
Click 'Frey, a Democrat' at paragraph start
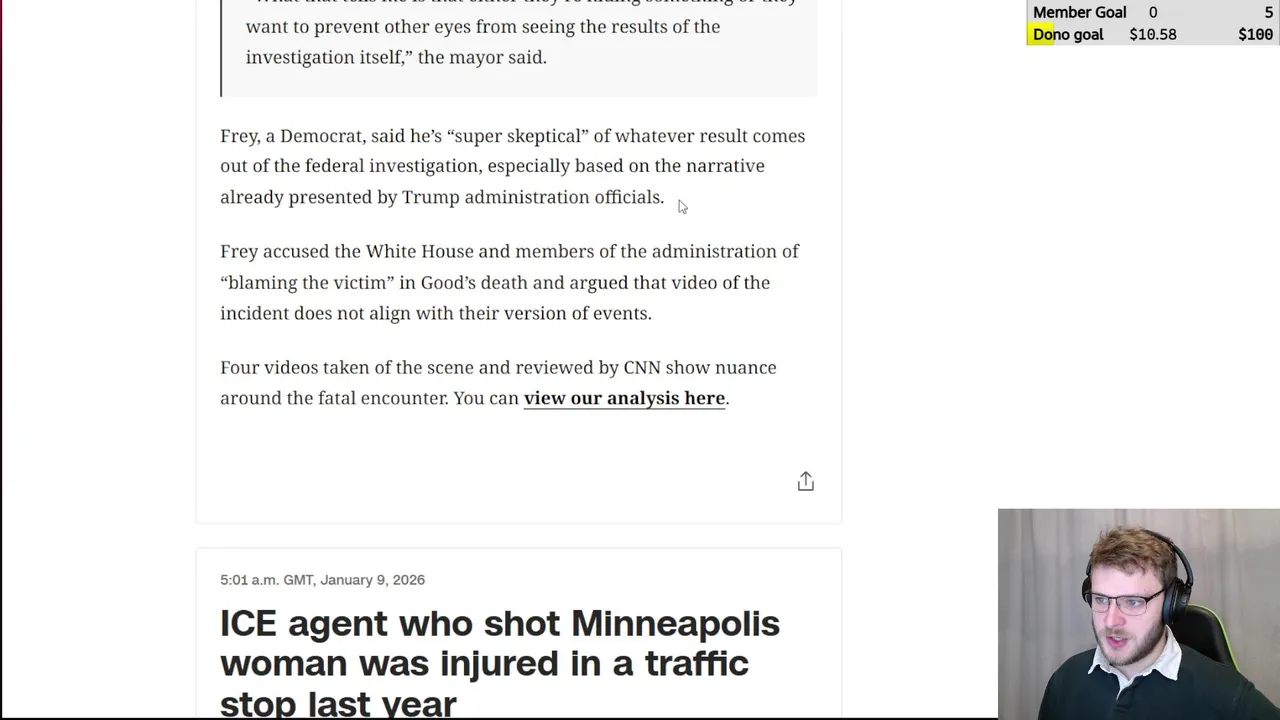coord(293,136)
